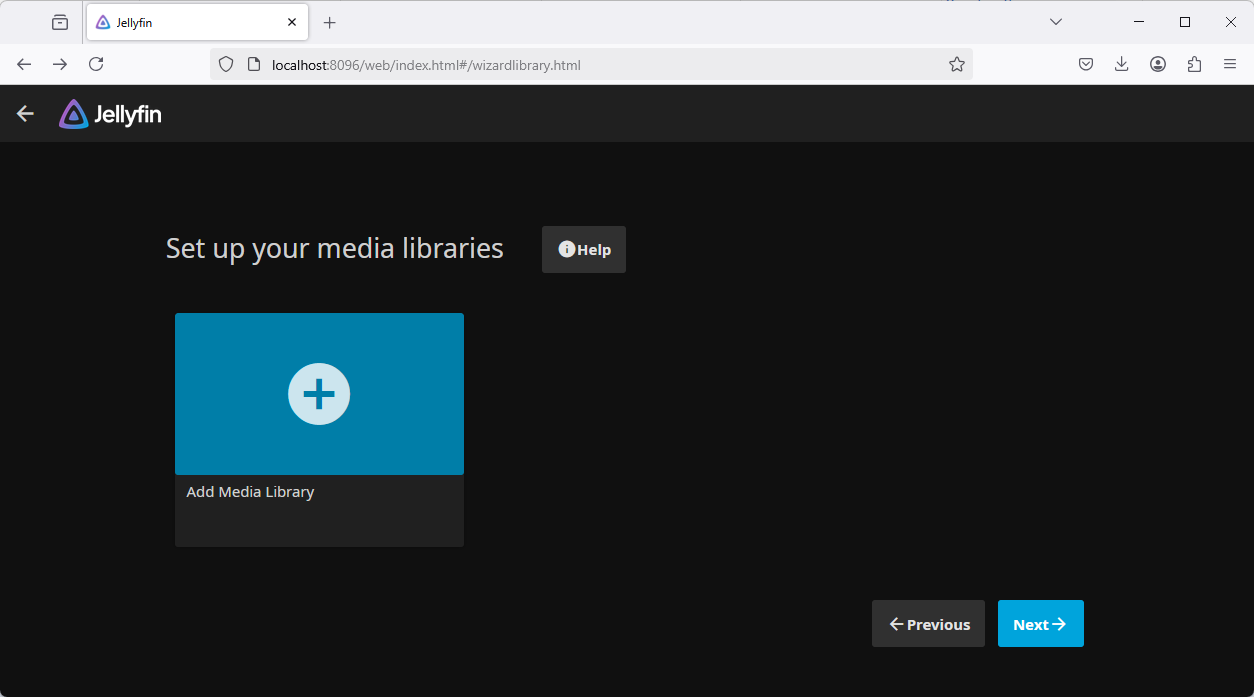Go back using Jellyfin header arrow

point(25,114)
